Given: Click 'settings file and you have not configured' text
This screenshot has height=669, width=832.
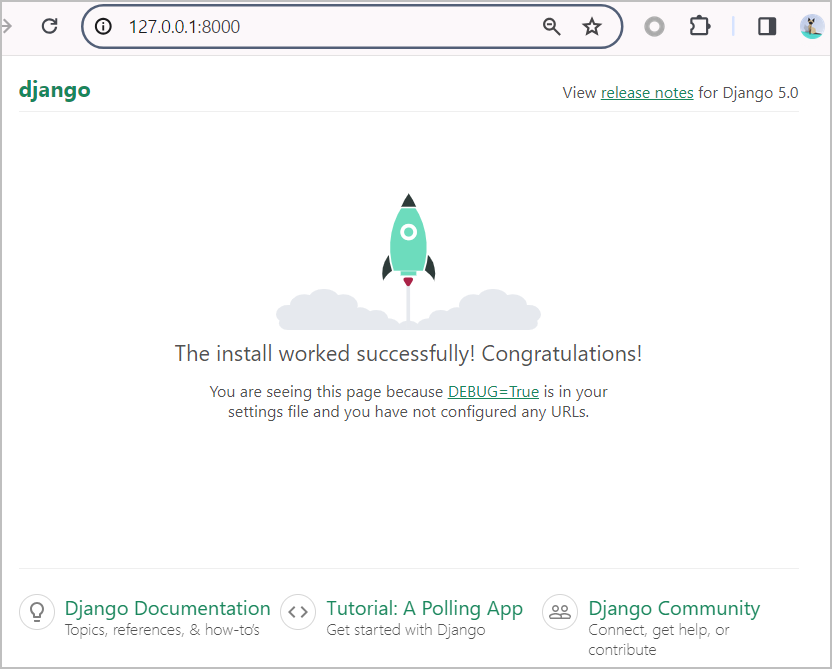Looking at the screenshot, I should tap(372, 412).
